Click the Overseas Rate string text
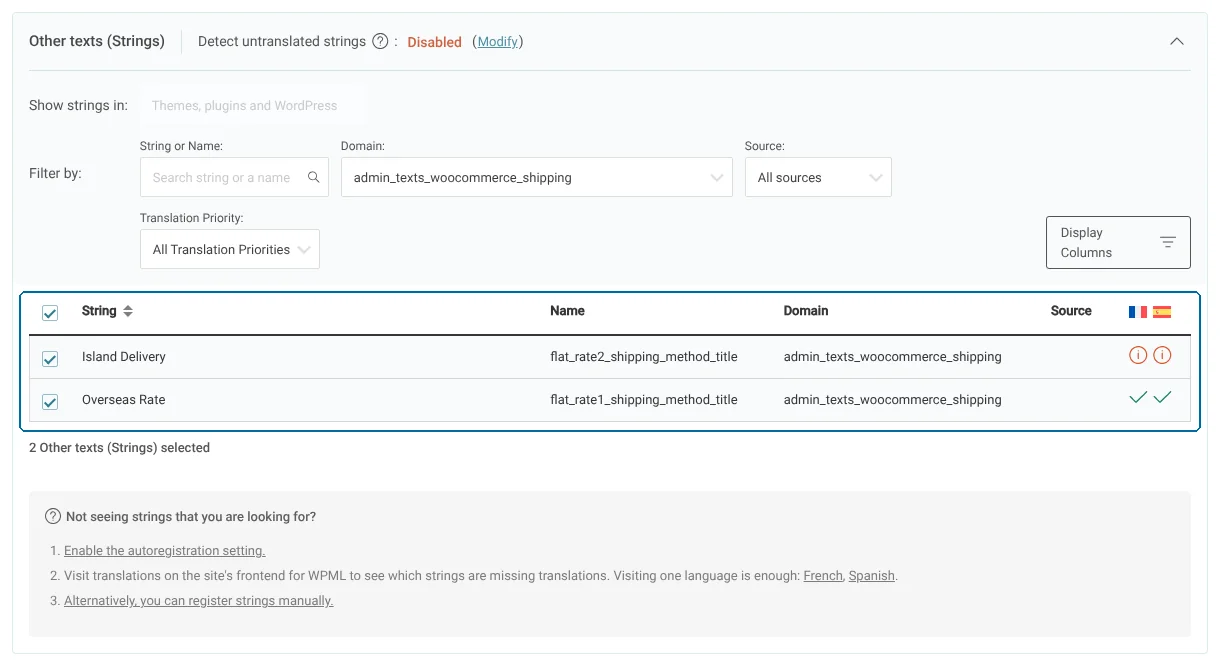 pos(124,399)
